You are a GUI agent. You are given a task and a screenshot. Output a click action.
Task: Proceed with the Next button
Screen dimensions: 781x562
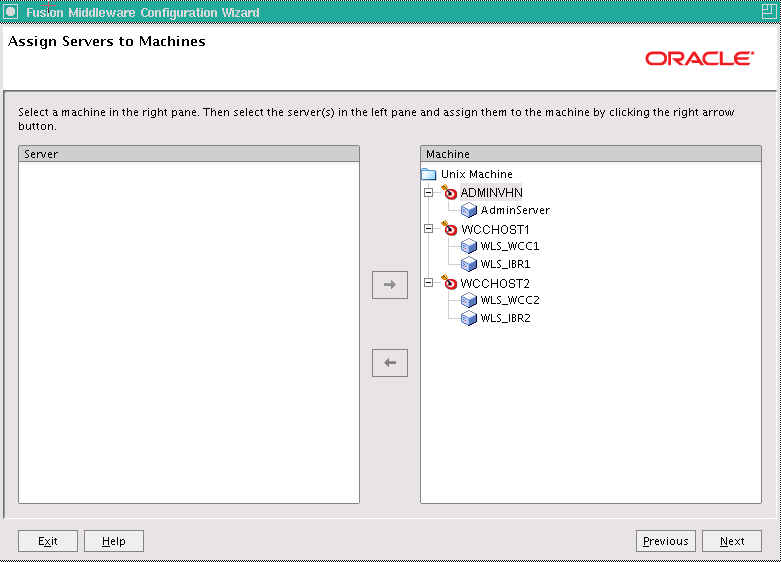(x=732, y=541)
